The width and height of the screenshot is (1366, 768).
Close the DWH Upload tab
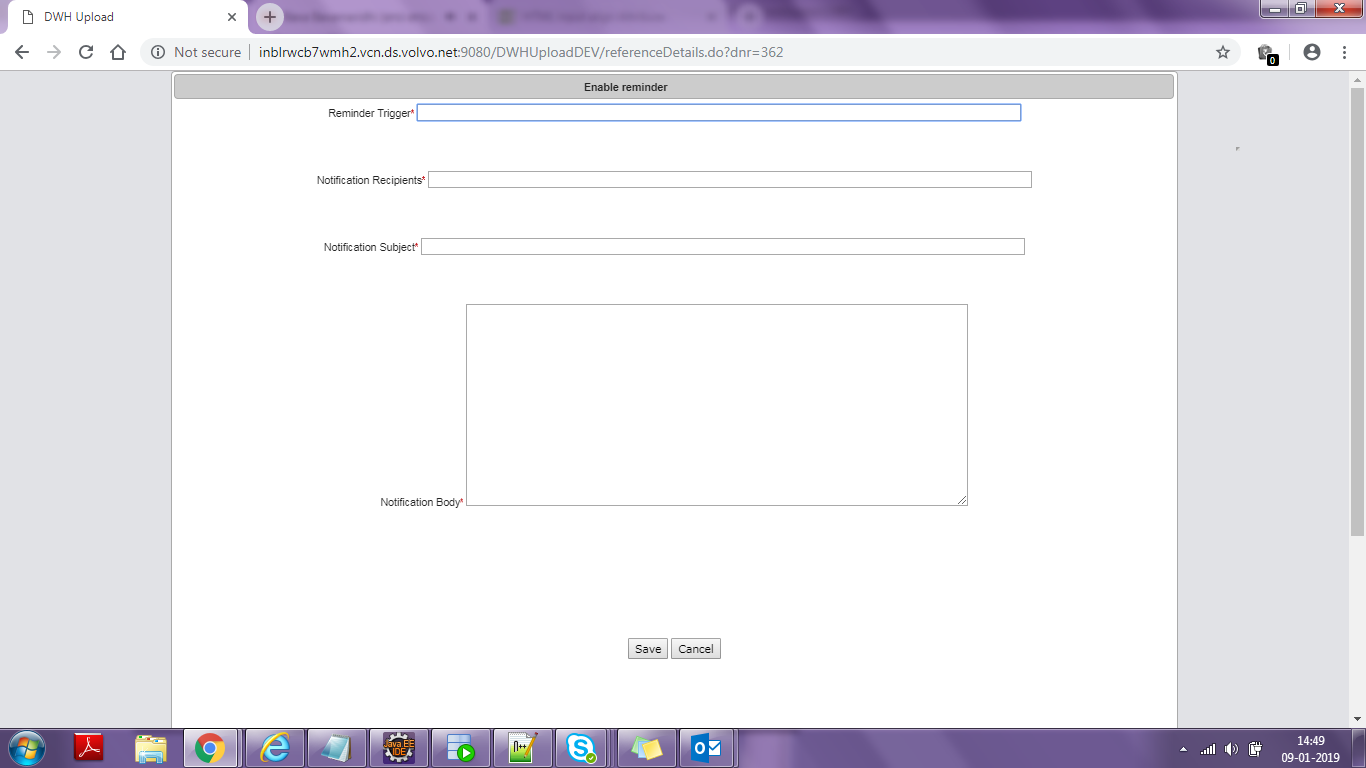[x=232, y=17]
